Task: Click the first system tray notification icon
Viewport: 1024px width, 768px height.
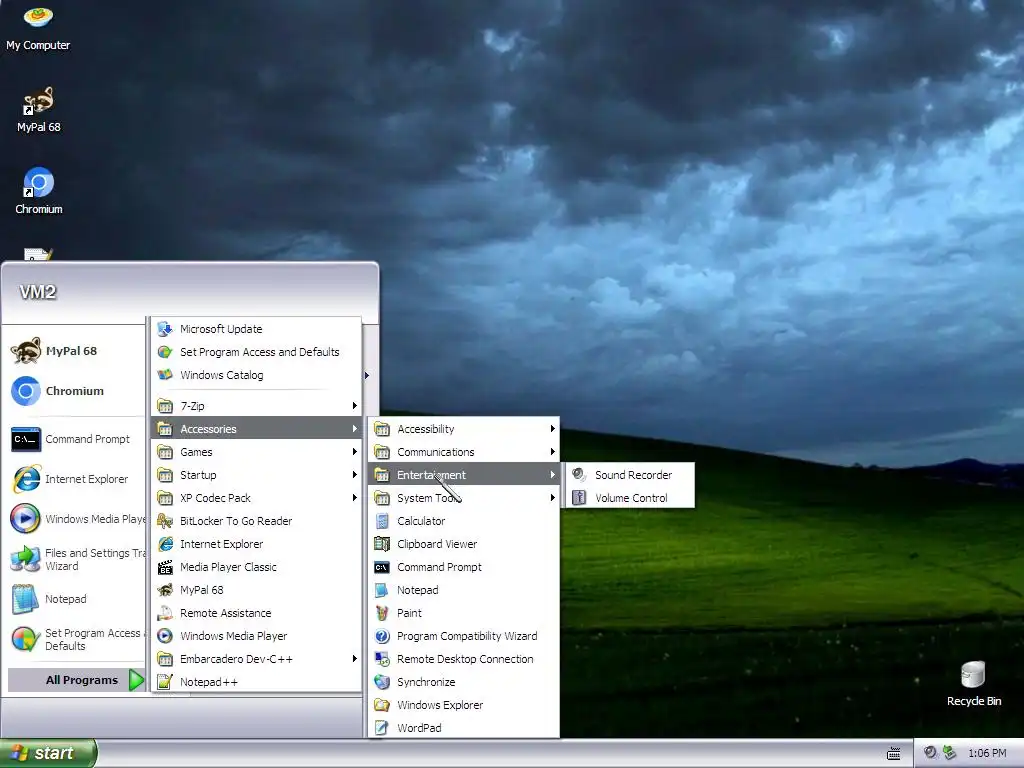Action: pos(930,753)
